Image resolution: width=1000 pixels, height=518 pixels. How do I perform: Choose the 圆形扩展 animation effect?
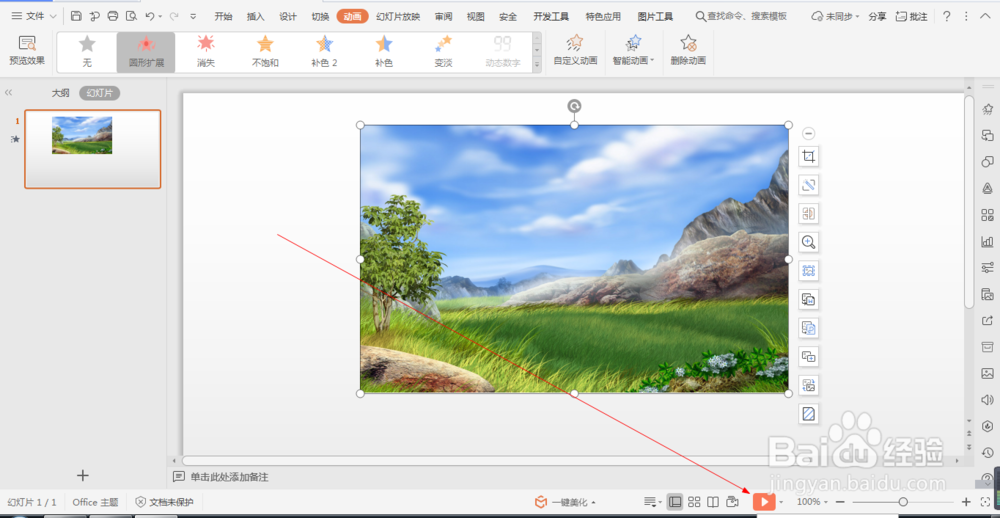point(146,52)
